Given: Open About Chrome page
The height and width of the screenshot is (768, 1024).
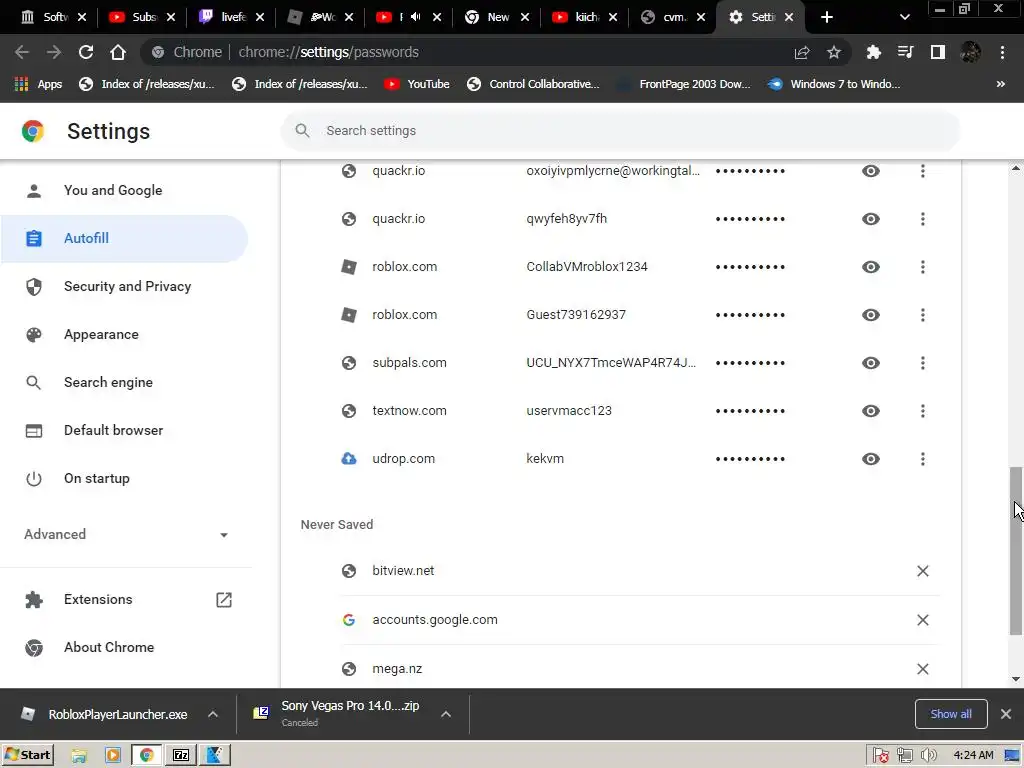Looking at the screenshot, I should (x=124, y=647).
